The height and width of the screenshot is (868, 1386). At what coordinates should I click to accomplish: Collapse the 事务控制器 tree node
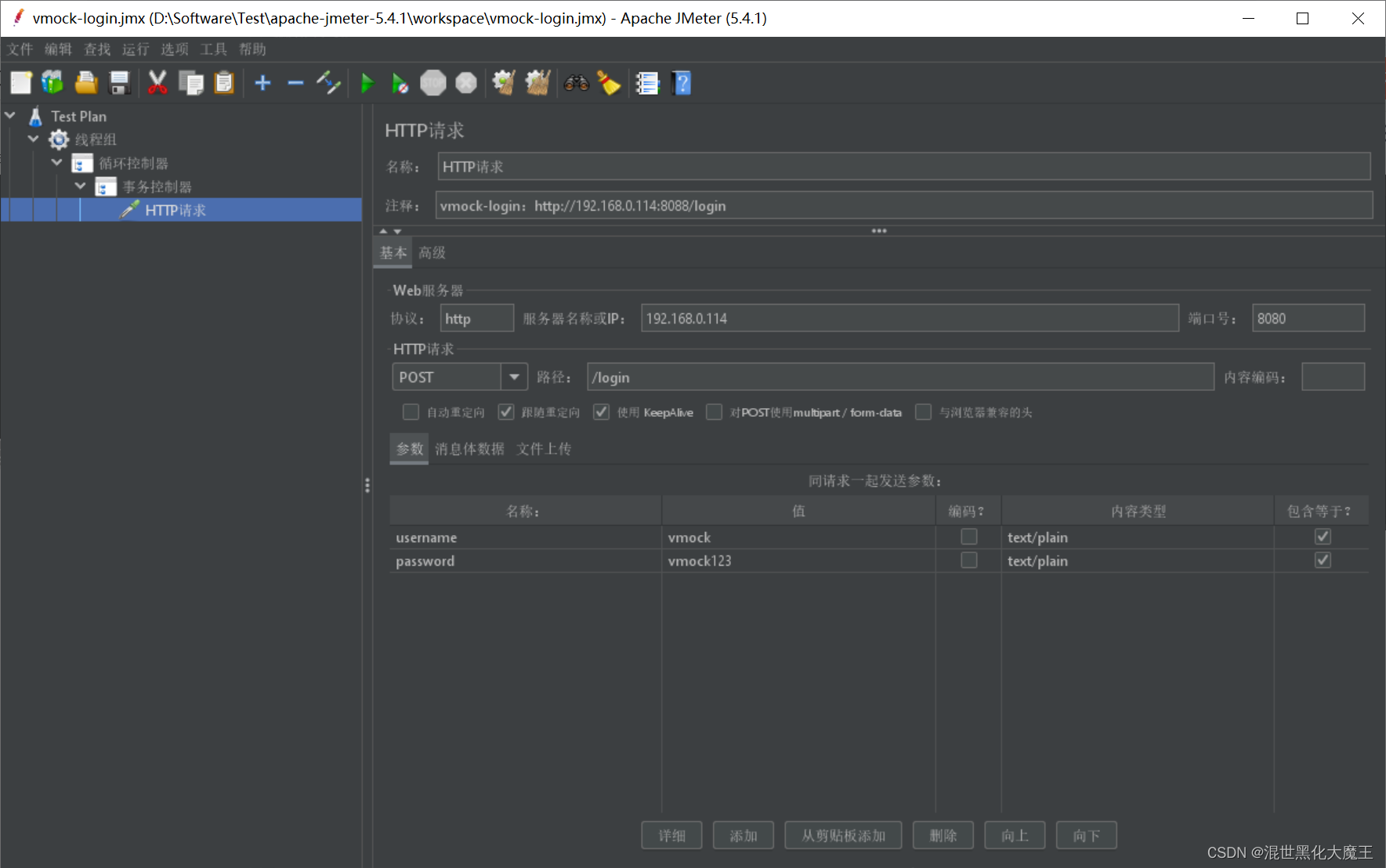click(x=81, y=186)
